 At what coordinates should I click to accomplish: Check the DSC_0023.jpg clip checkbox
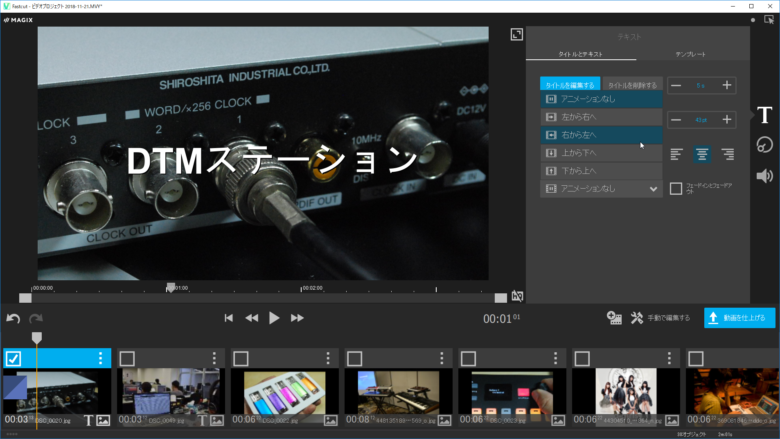pyautogui.click(x=469, y=358)
